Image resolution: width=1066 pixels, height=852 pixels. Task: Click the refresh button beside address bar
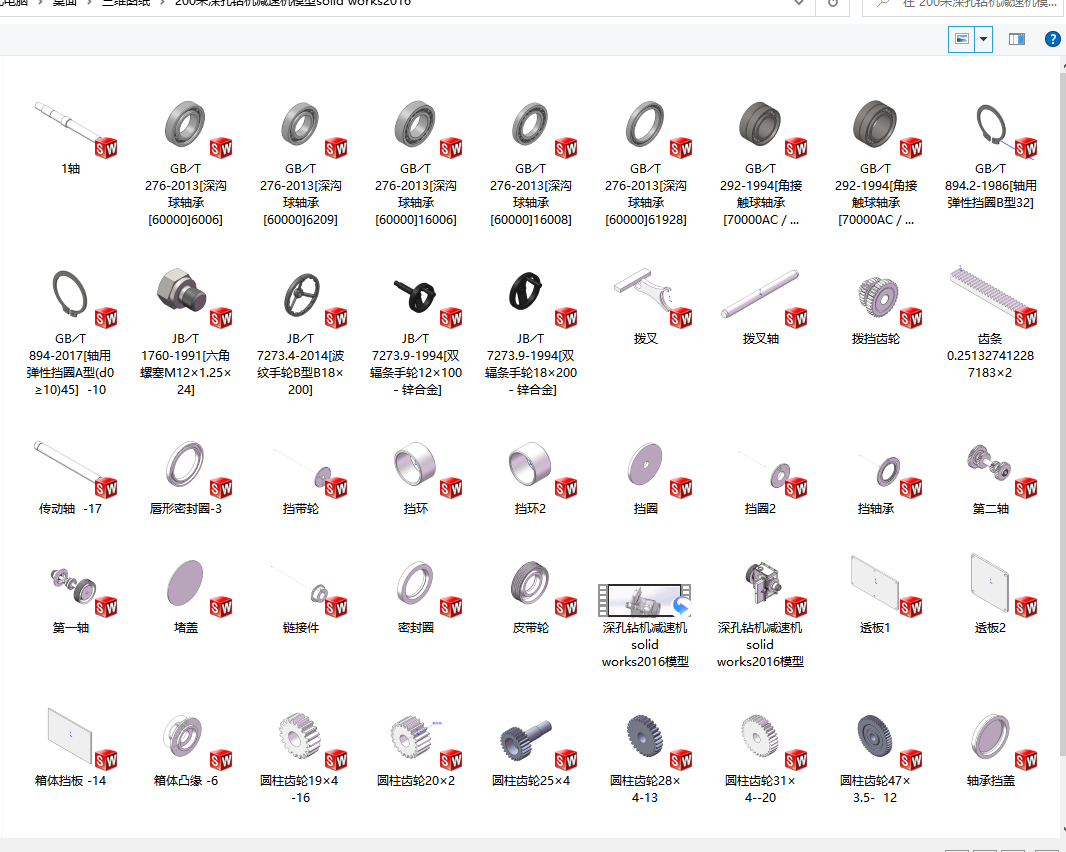[833, 4]
